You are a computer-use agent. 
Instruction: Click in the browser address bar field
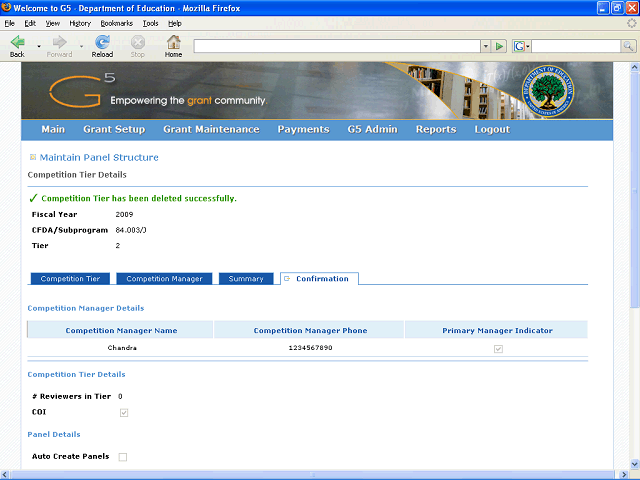tap(337, 46)
